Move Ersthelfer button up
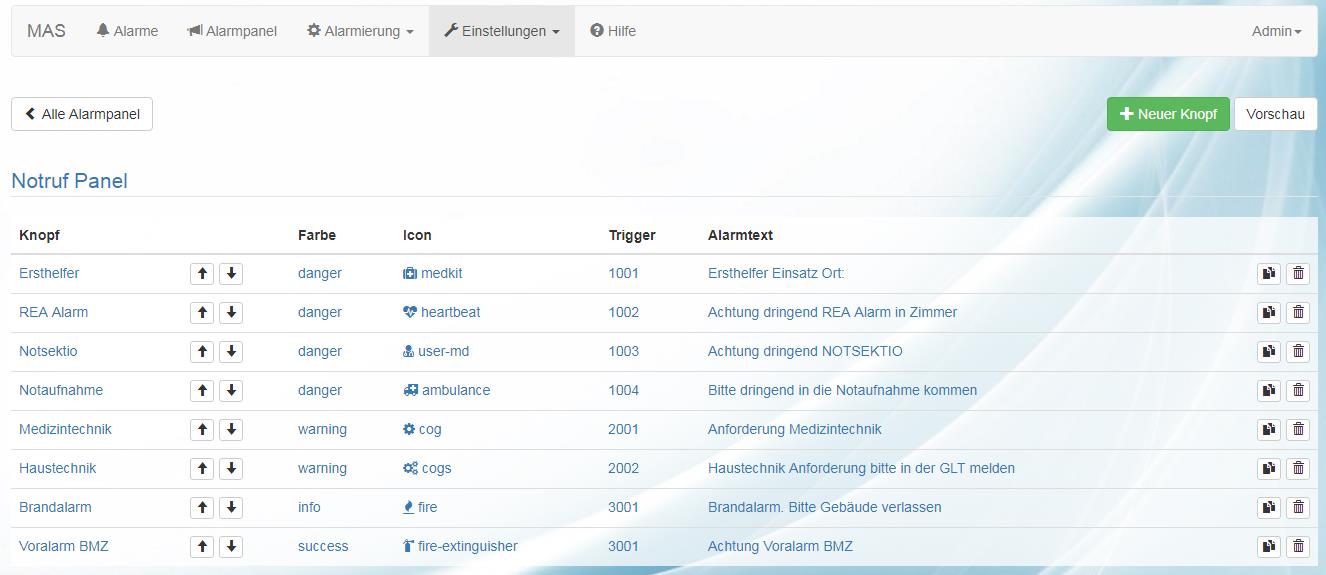Image resolution: width=1326 pixels, height=575 pixels. point(202,274)
